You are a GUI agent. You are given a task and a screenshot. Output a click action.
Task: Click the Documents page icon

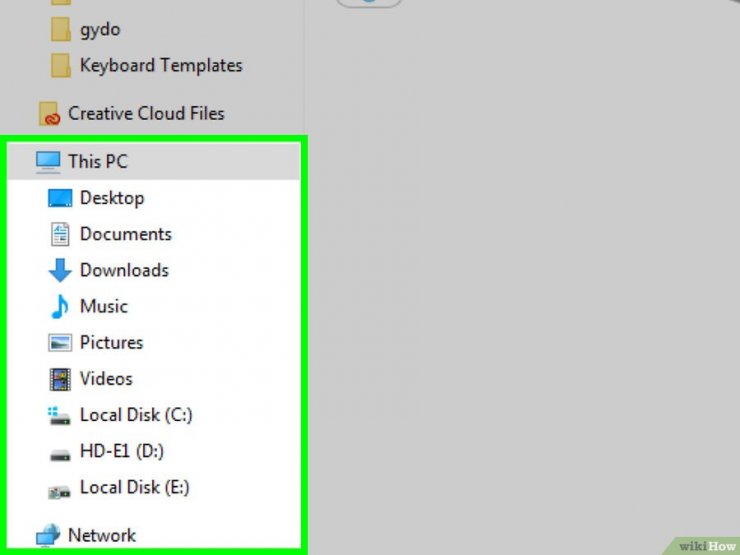60,234
